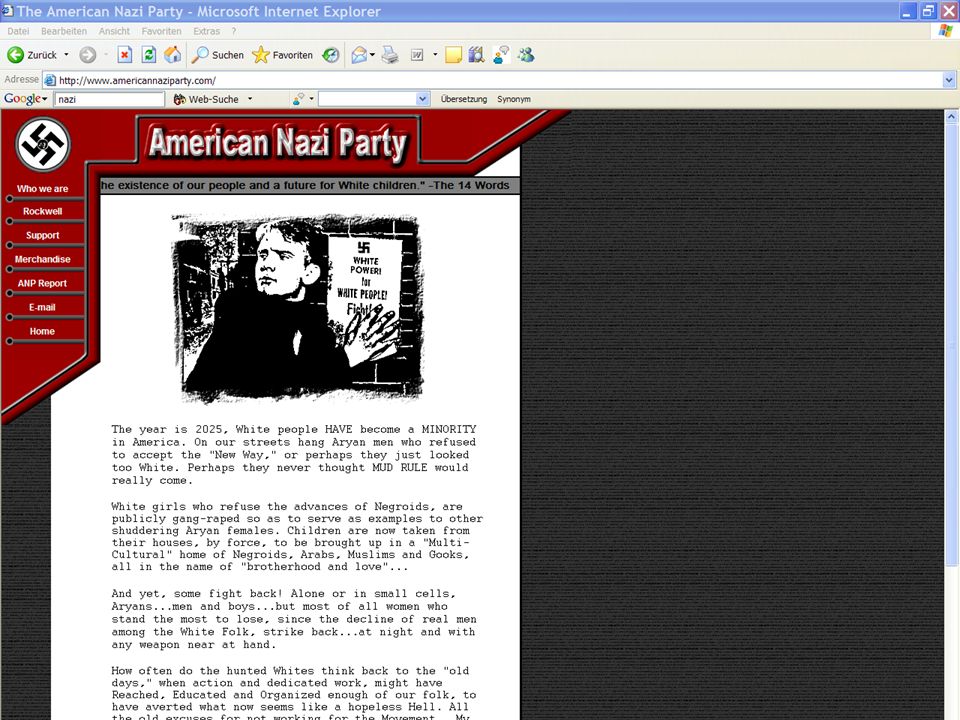Follow the Merchandise sidebar link

42,259
